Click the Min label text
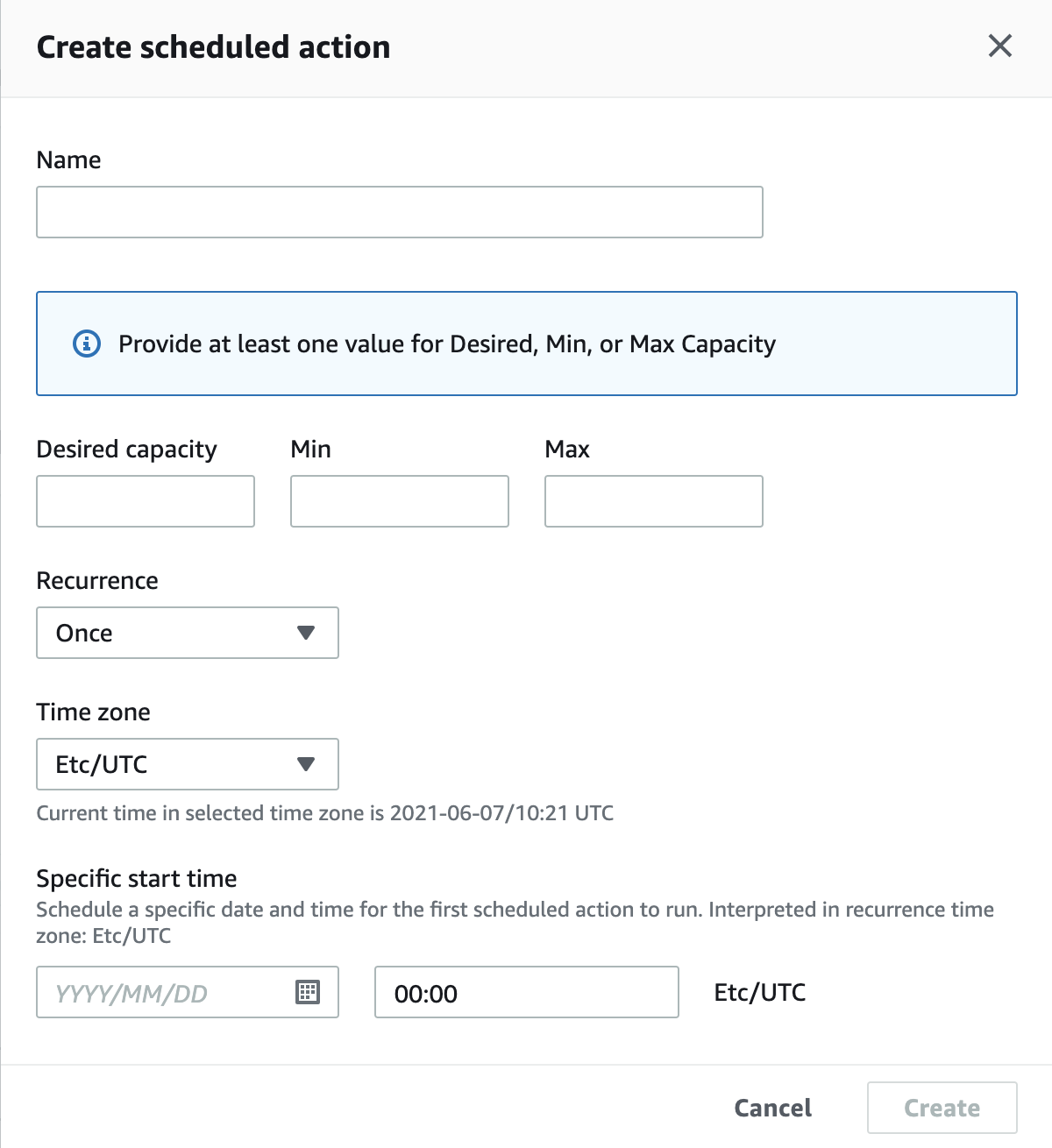 tap(310, 449)
